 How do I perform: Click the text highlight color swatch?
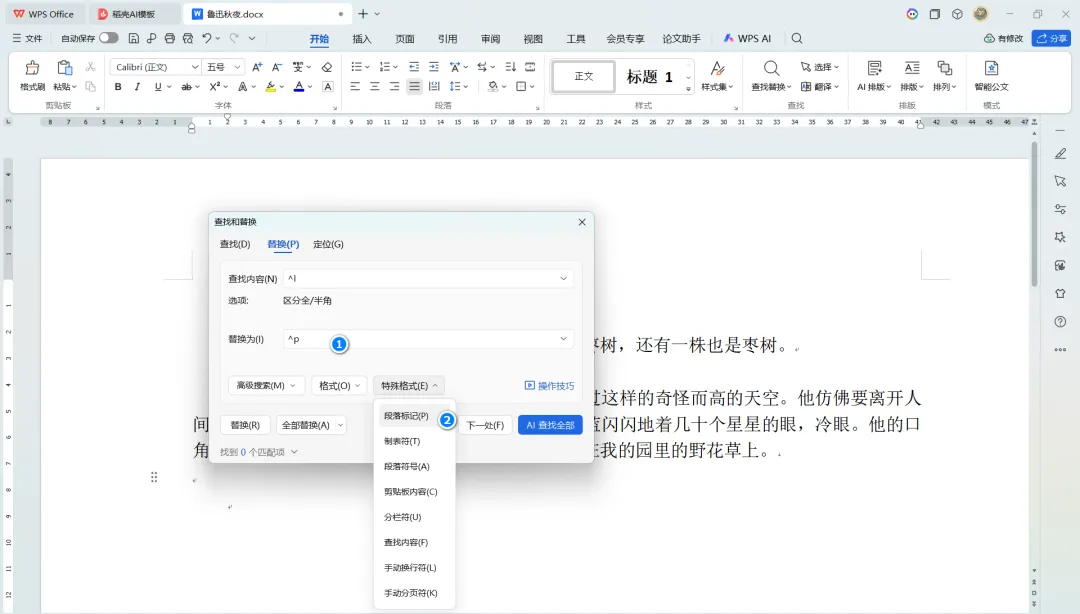point(270,87)
